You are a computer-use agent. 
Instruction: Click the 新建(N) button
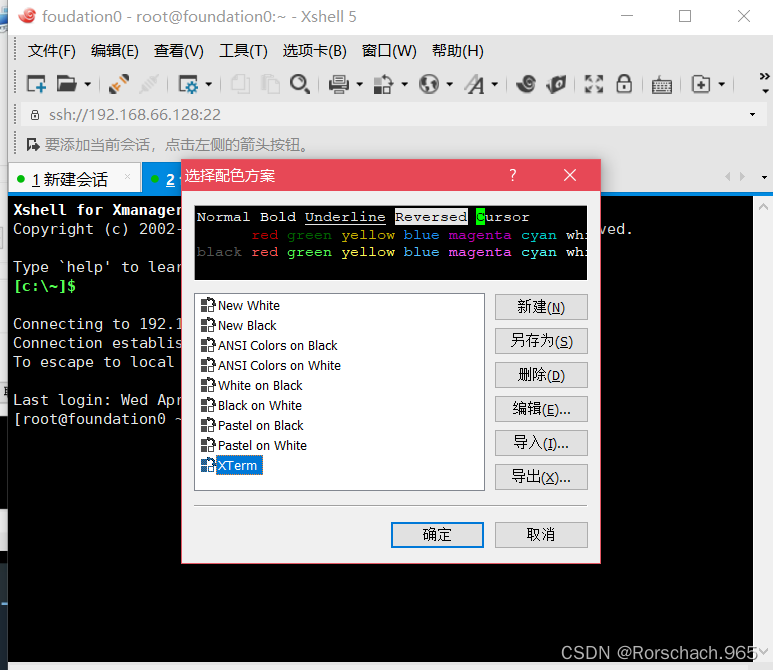(x=541, y=307)
